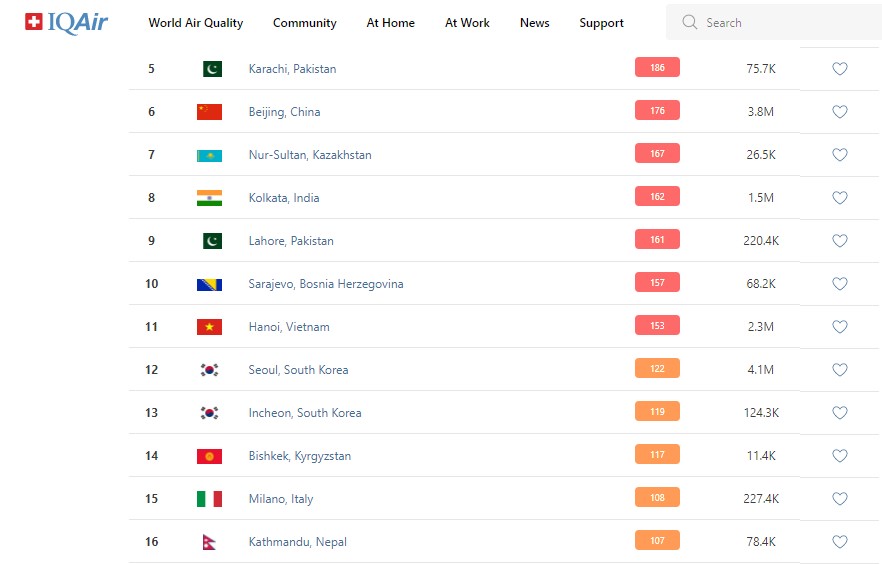
Task: Click the IQAir logo
Action: (x=67, y=22)
